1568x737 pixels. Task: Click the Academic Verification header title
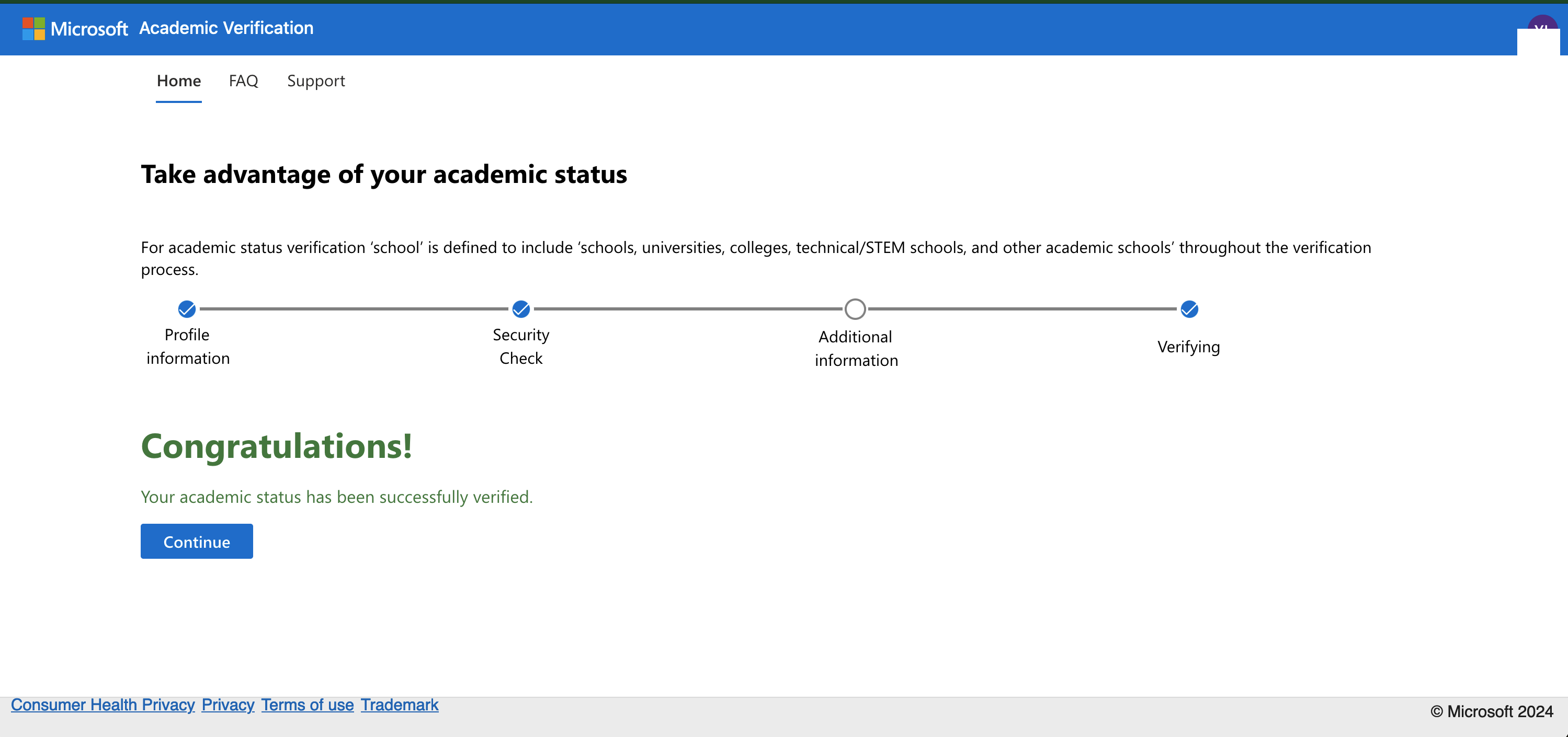pos(226,28)
